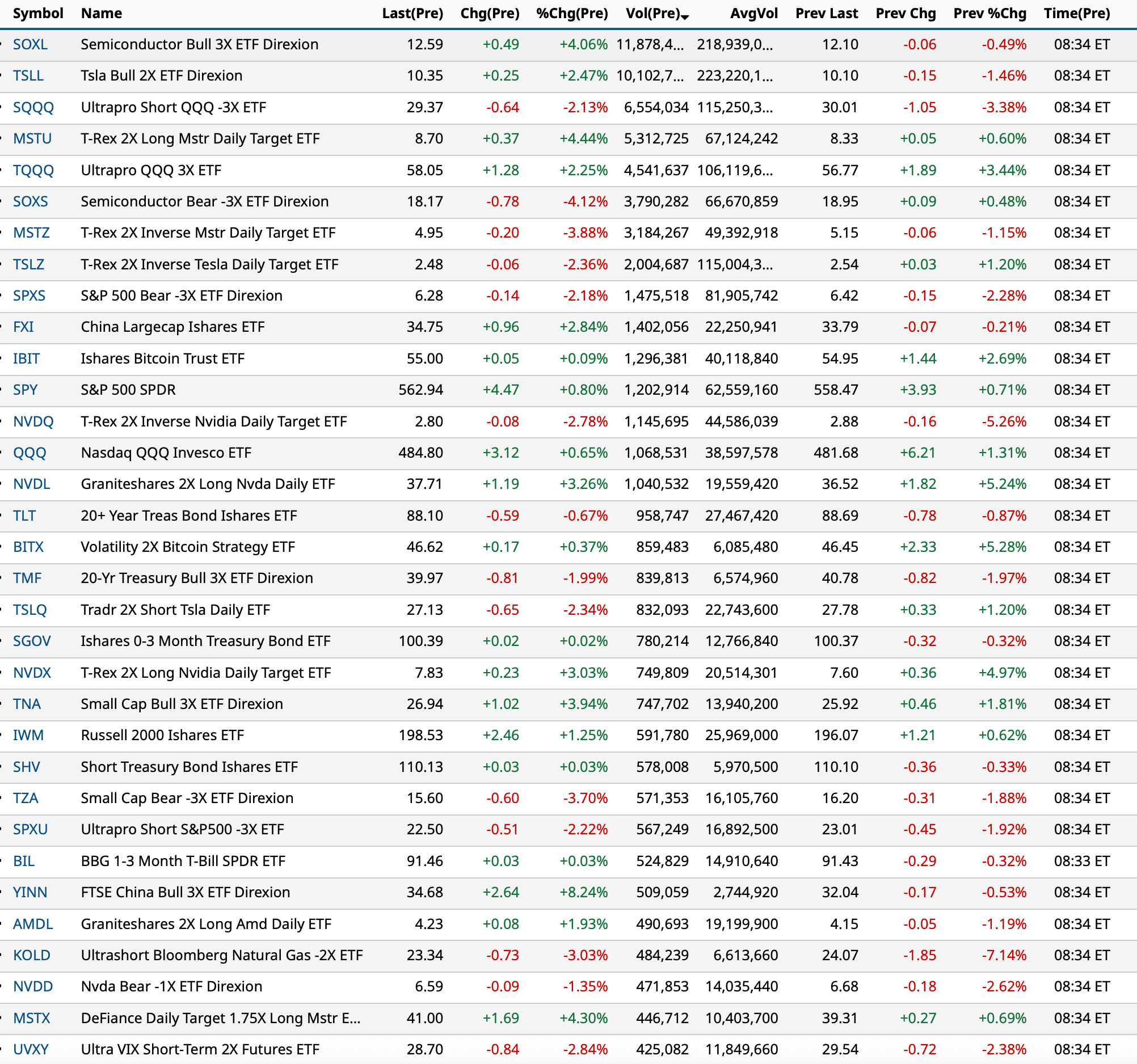The height and width of the screenshot is (1064, 1137).
Task: Open the NVDL symbol link
Action: pos(31,484)
